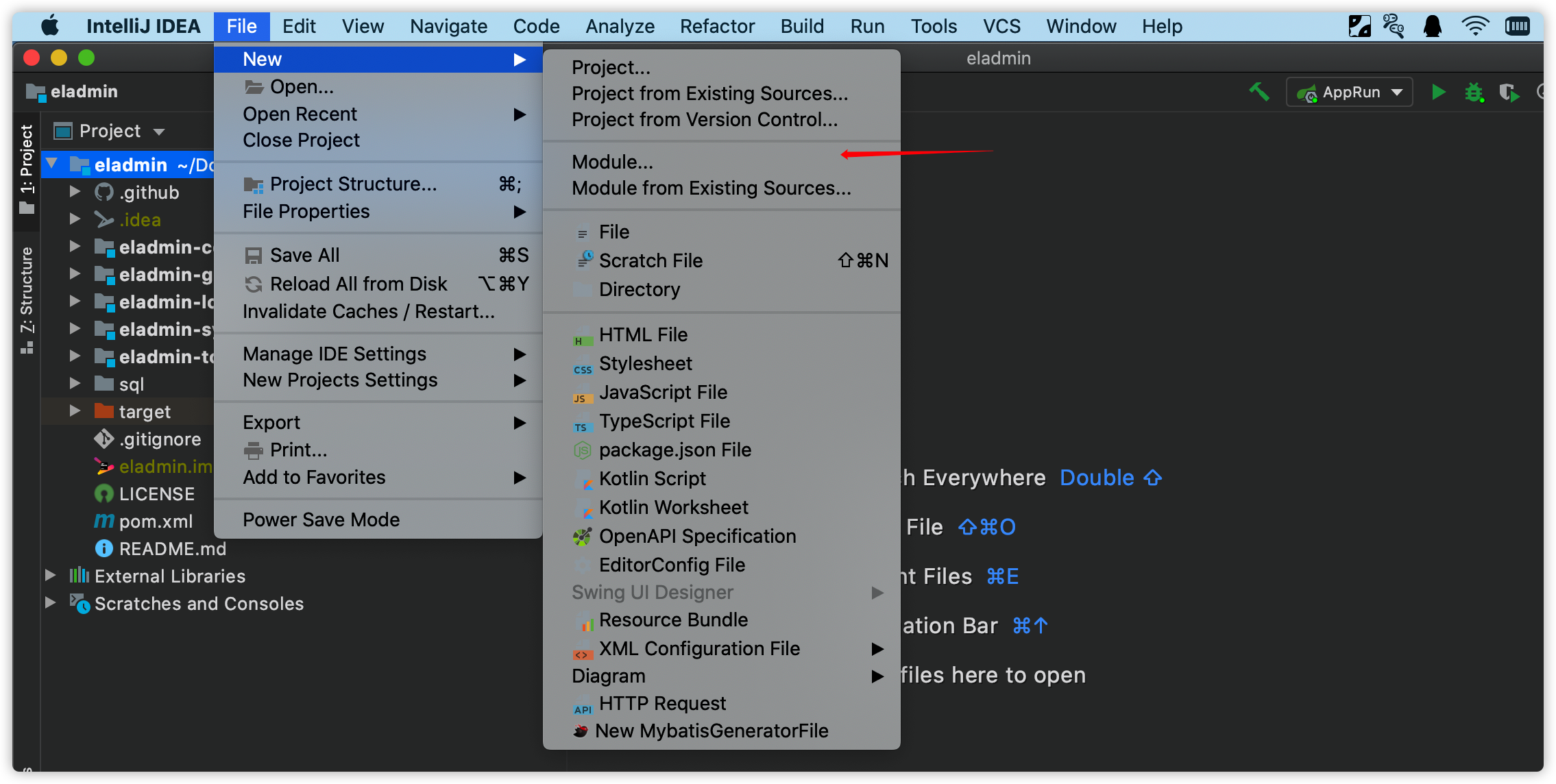Click the HTML File icon

(582, 336)
